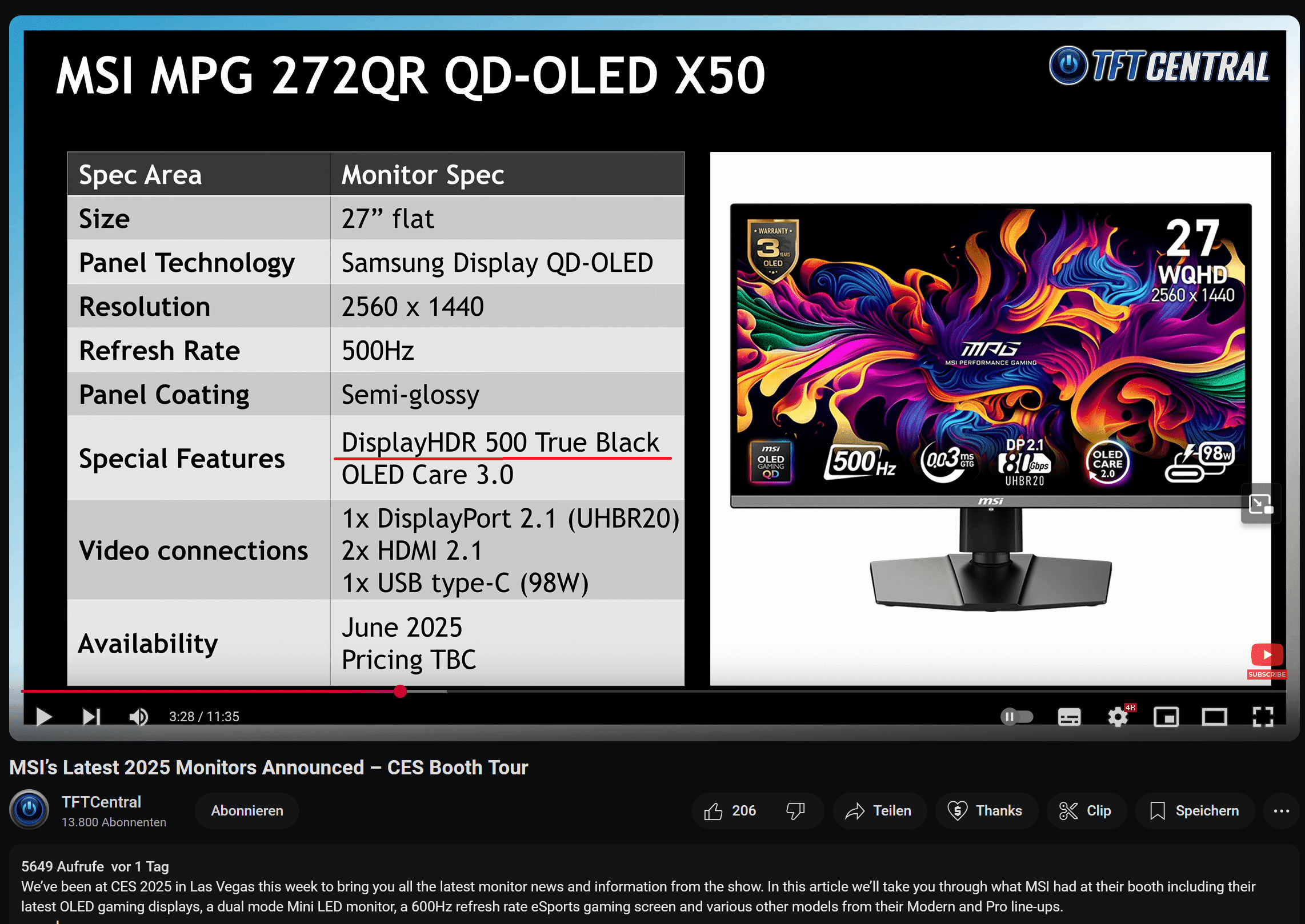Click the 'OLED Care 3.0' text

(x=427, y=475)
